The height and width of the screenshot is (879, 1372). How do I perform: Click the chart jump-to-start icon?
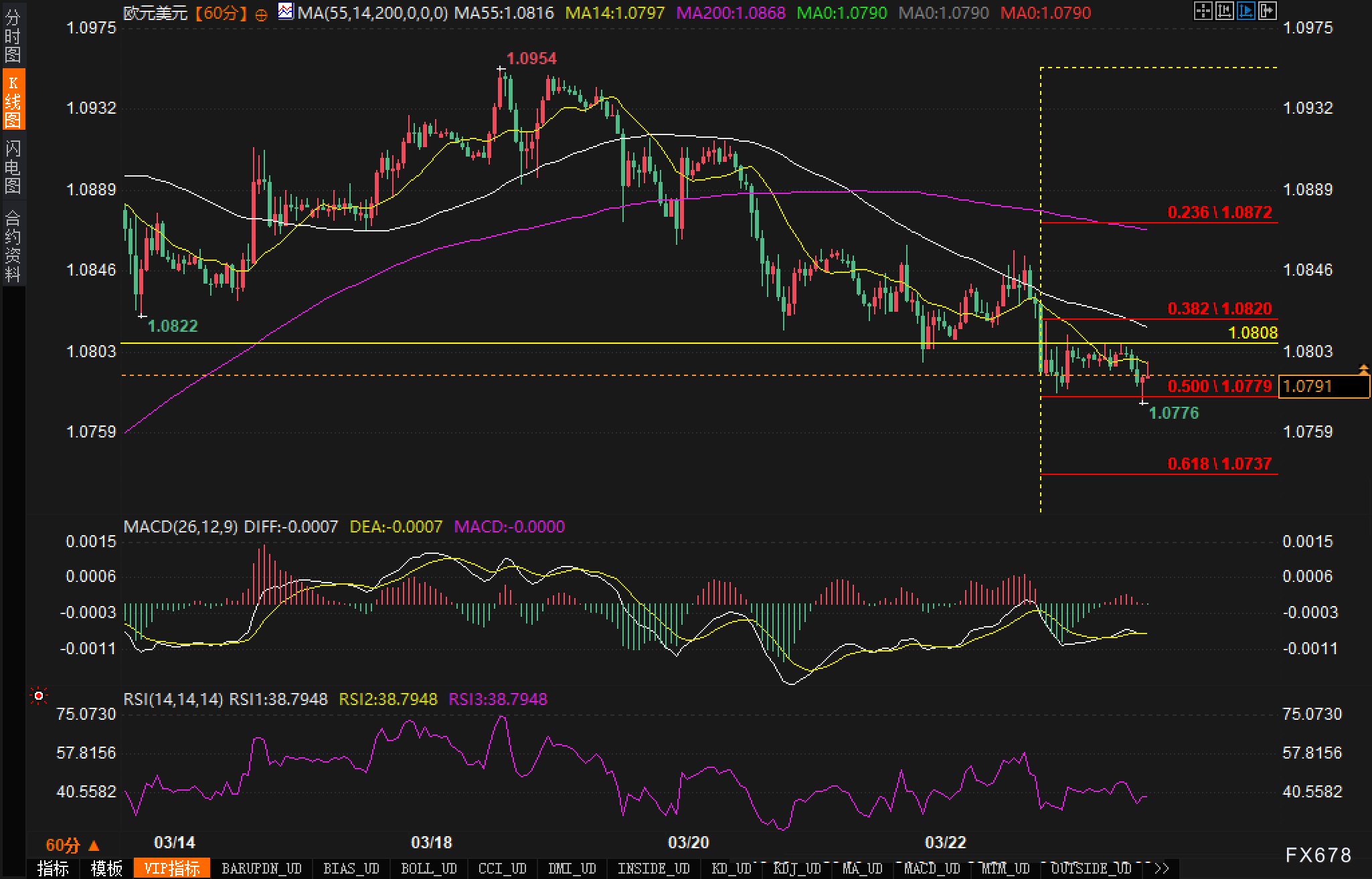tap(1224, 11)
